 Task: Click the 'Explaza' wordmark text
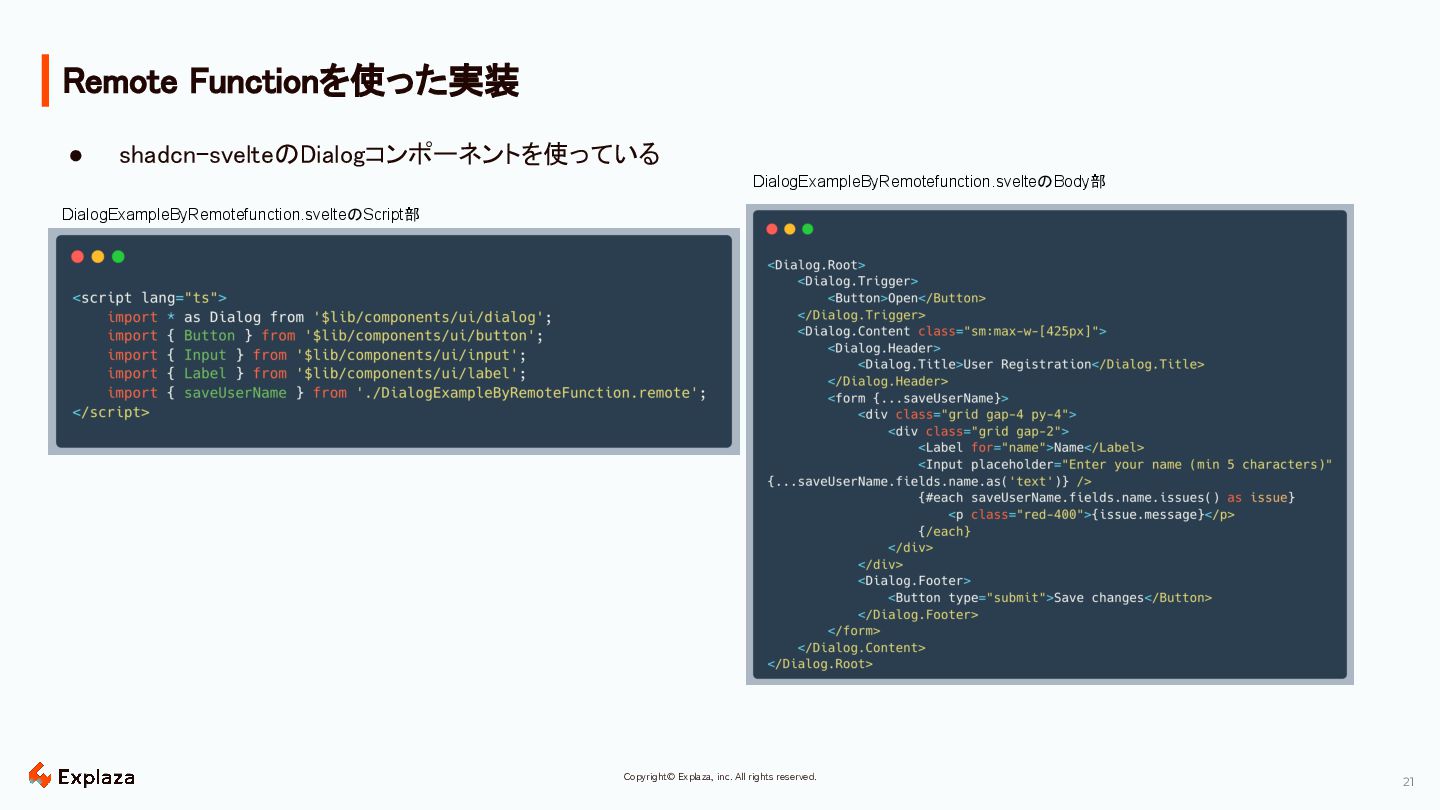click(x=96, y=777)
